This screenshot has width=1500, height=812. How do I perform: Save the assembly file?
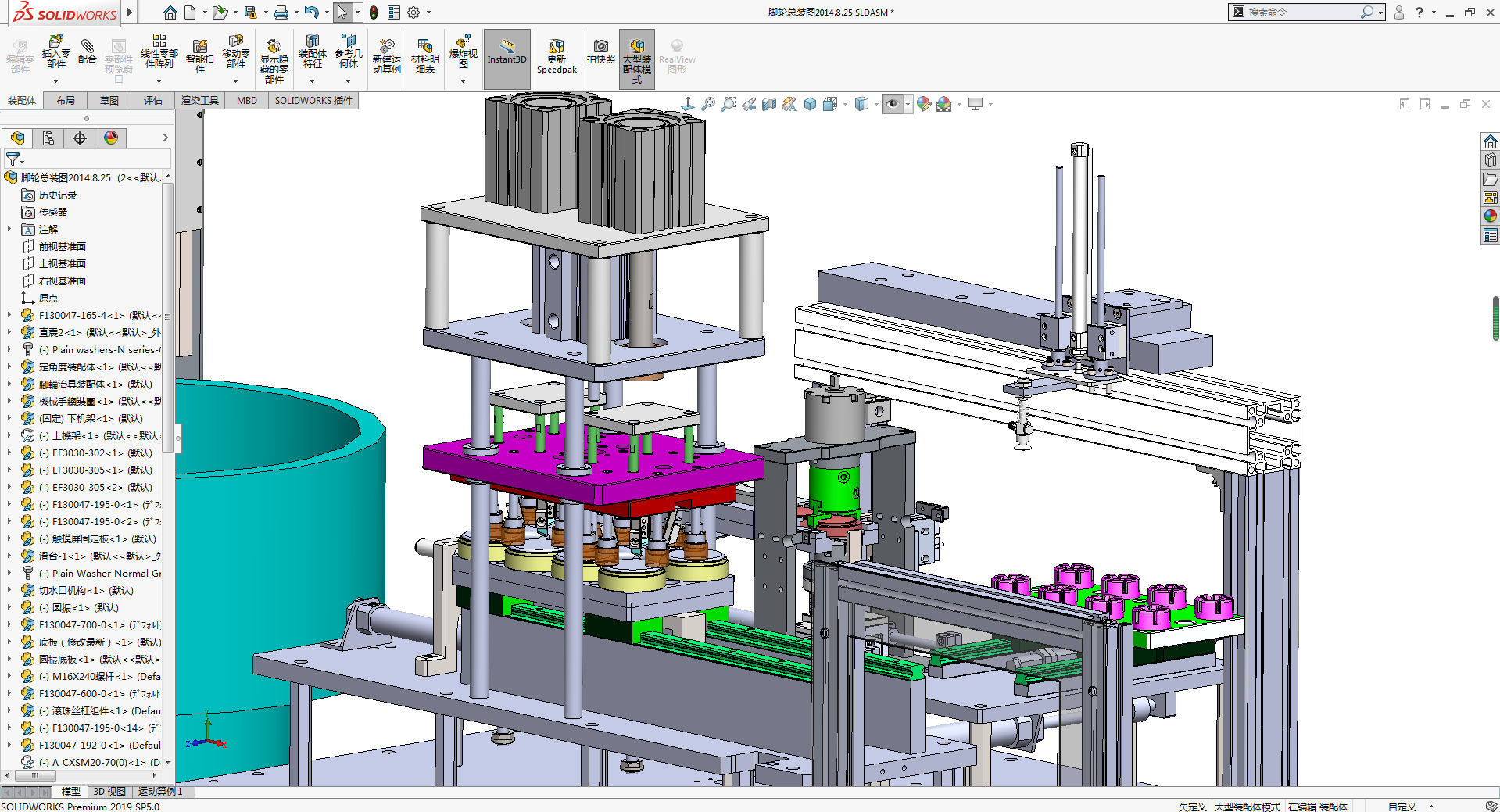point(250,13)
